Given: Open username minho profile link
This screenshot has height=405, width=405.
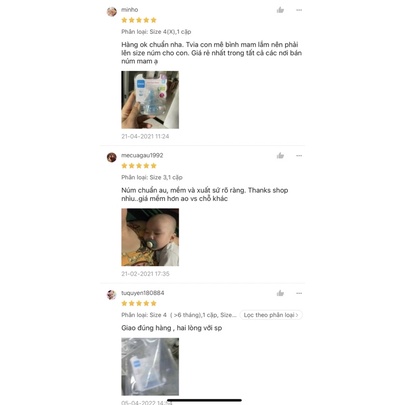Looking at the screenshot, I should [x=130, y=10].
